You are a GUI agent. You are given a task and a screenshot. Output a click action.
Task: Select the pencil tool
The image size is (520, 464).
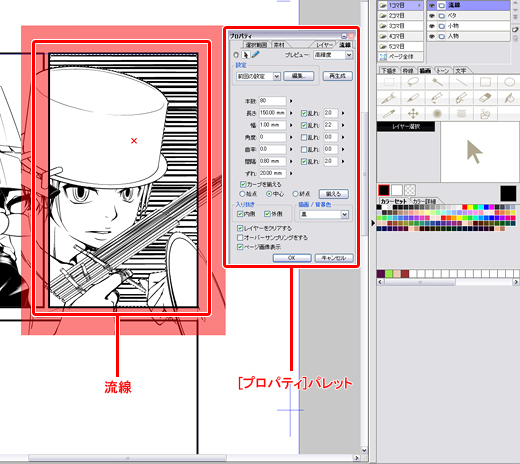click(x=413, y=98)
